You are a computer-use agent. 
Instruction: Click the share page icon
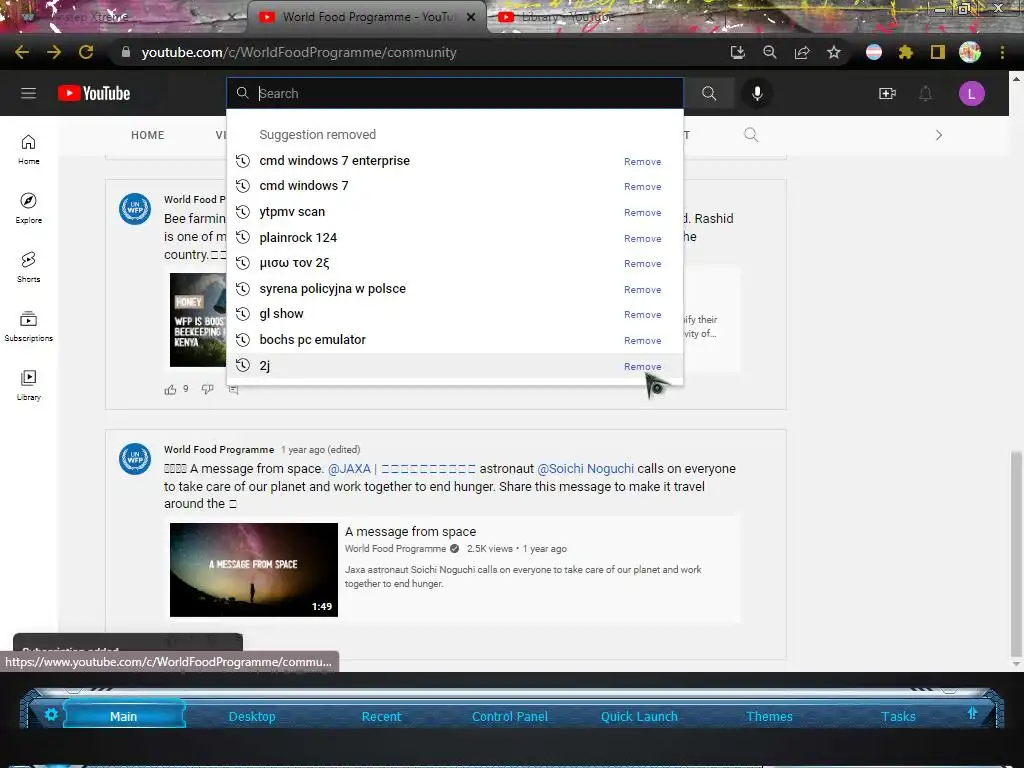[x=801, y=52]
